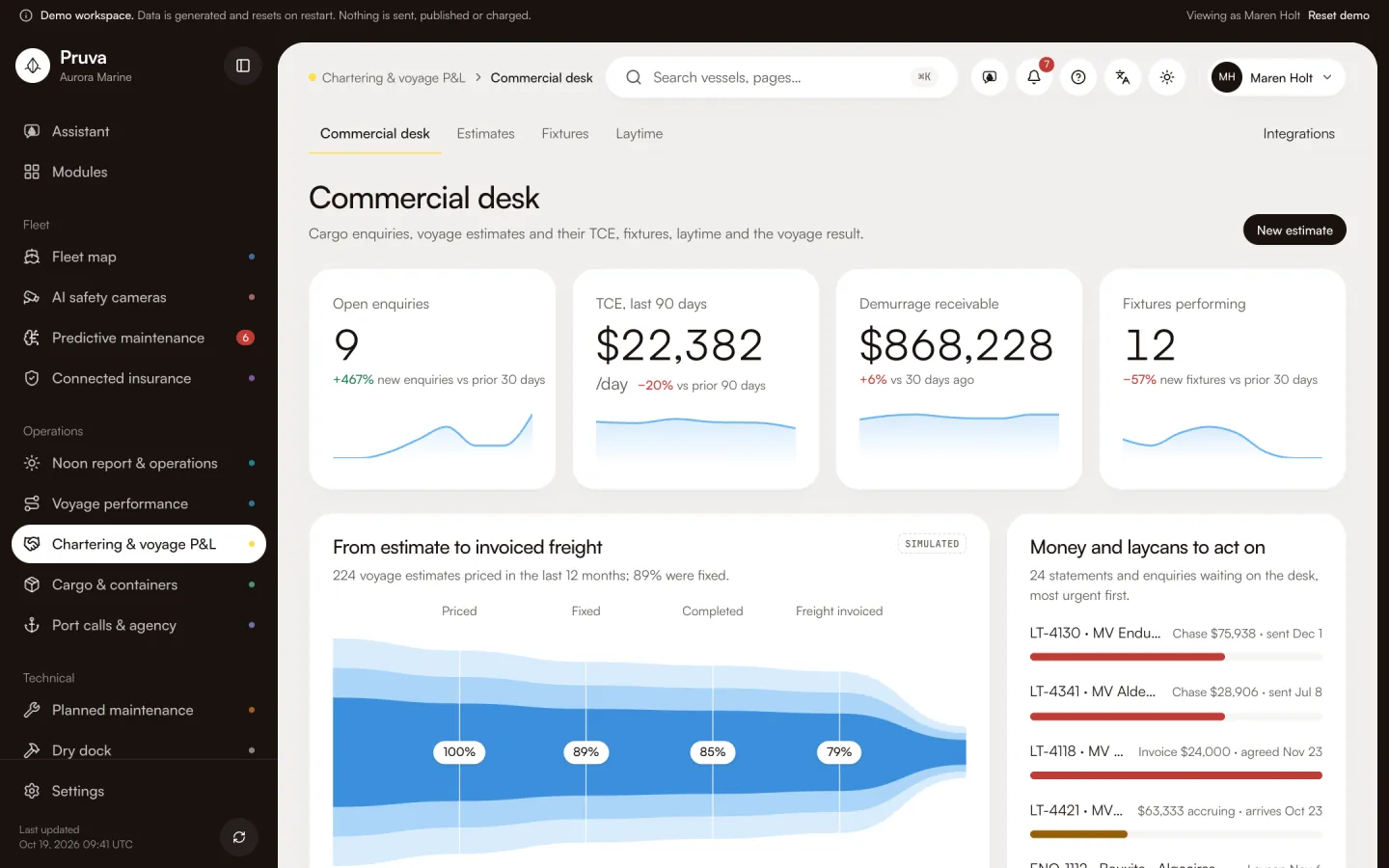
Task: Click the Port calls & agency anchor icon
Action: pyautogui.click(x=32, y=625)
